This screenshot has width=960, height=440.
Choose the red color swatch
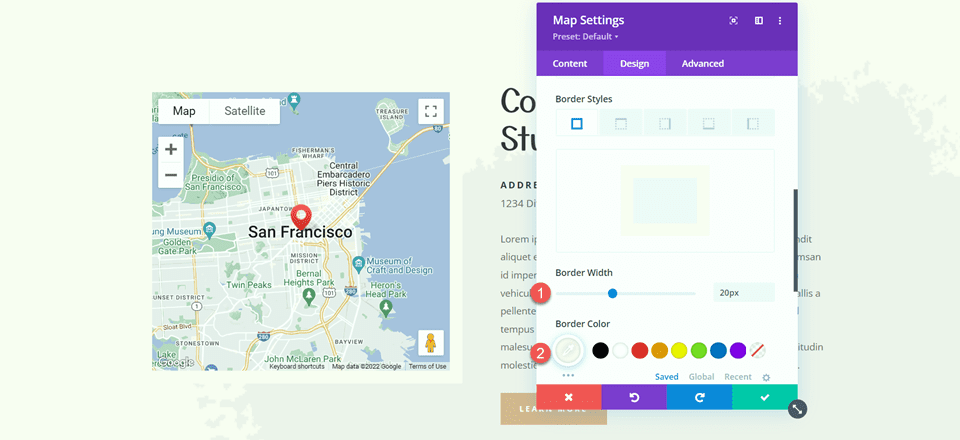(640, 351)
